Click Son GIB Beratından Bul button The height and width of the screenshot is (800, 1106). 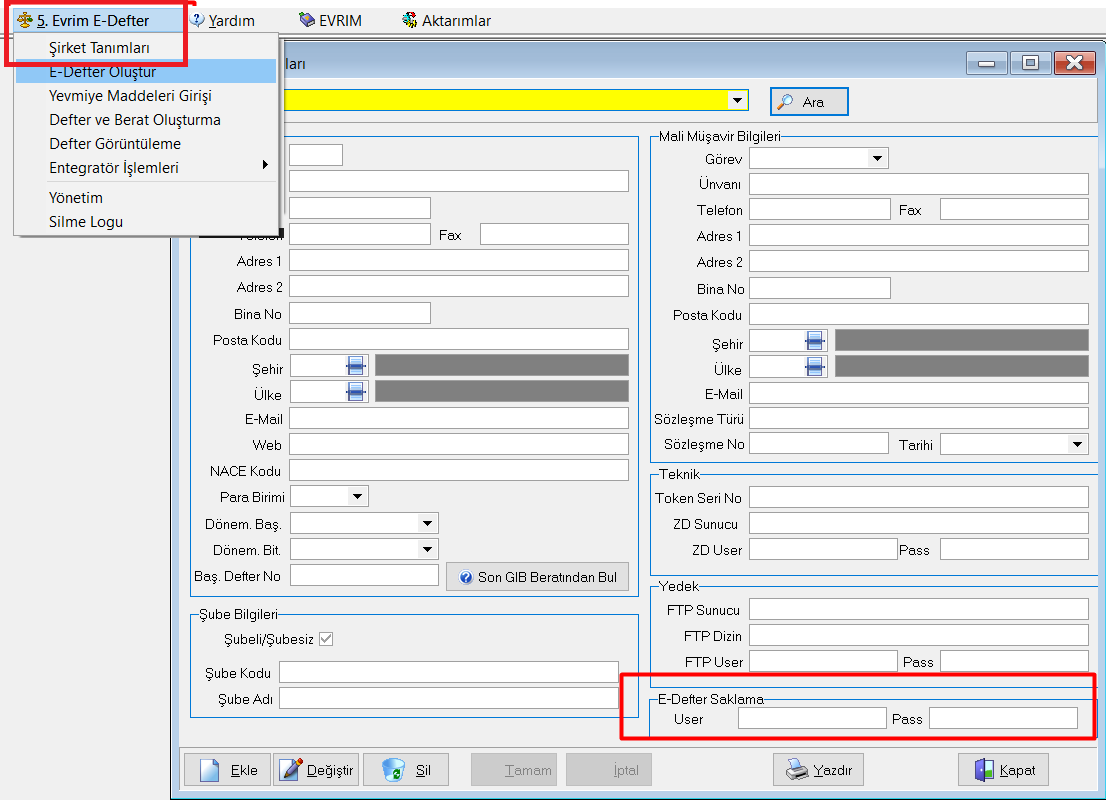(537, 577)
